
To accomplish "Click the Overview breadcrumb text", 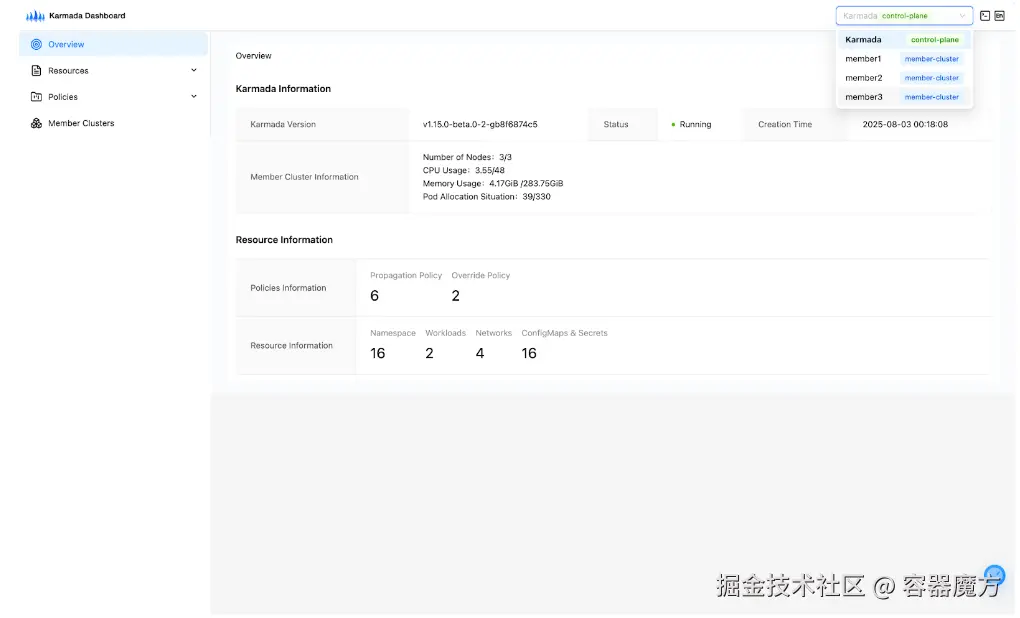I will [253, 56].
